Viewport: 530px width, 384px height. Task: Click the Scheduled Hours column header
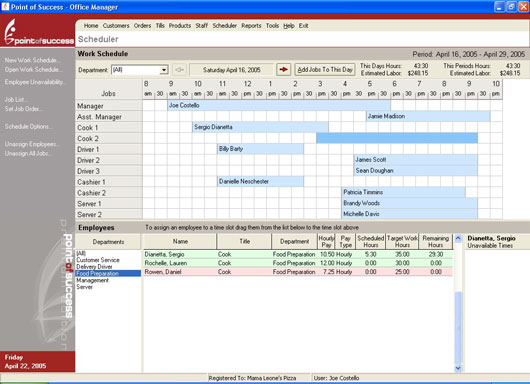[x=370, y=241]
